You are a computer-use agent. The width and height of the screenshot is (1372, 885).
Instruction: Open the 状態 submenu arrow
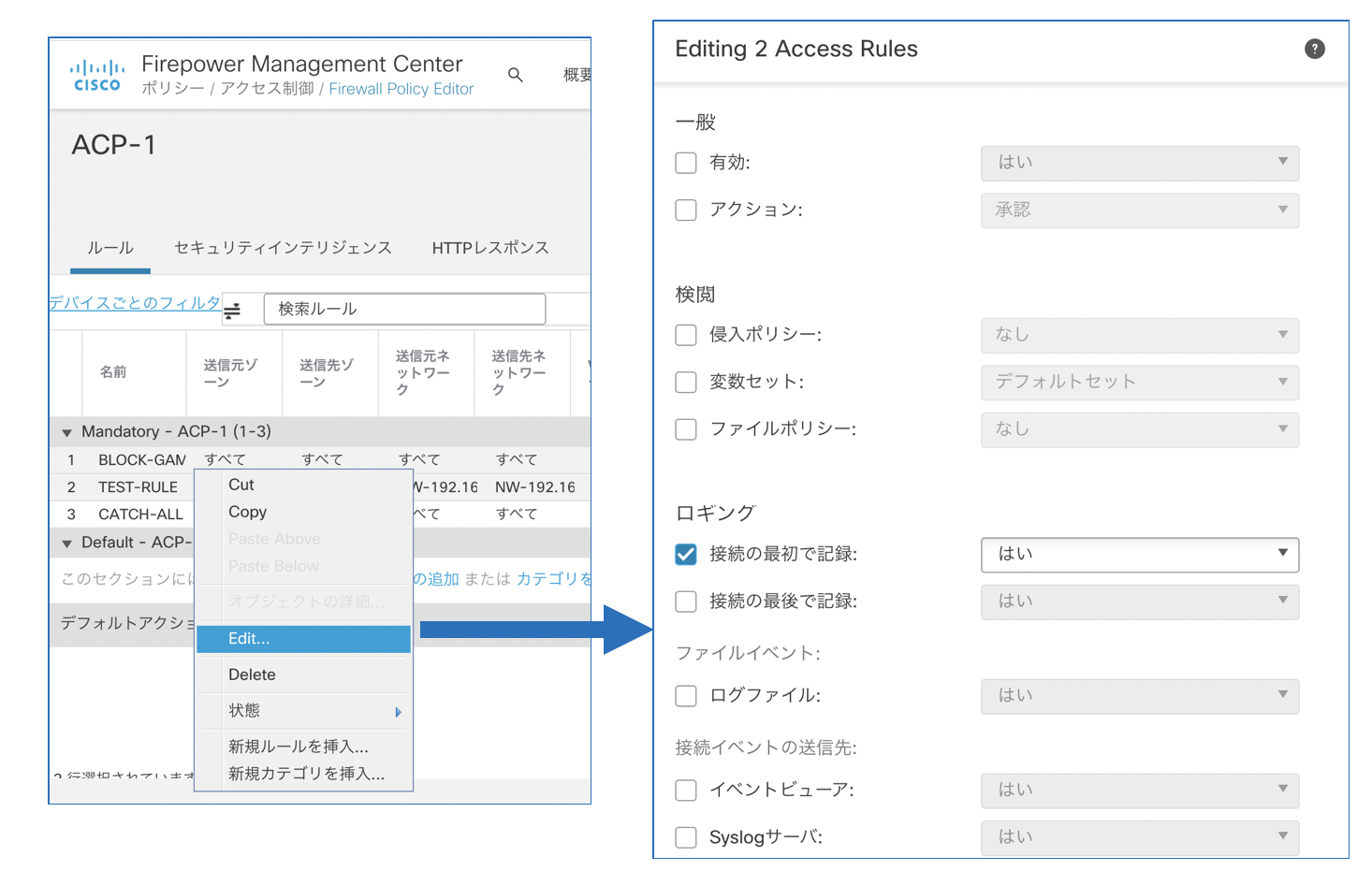click(398, 712)
